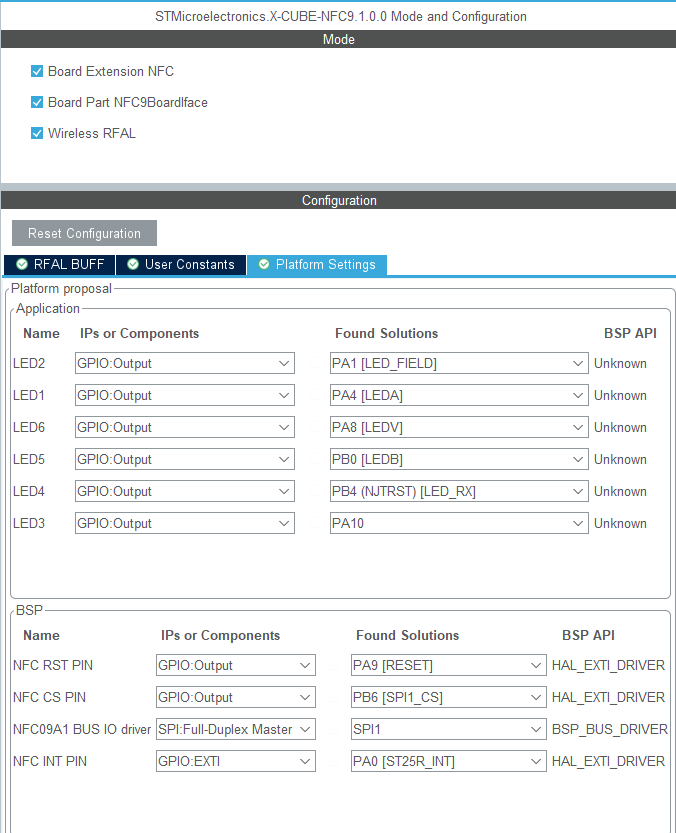Expand PB0 [LEDB] solution dropdown
The height and width of the screenshot is (833, 676).
[x=459, y=459]
